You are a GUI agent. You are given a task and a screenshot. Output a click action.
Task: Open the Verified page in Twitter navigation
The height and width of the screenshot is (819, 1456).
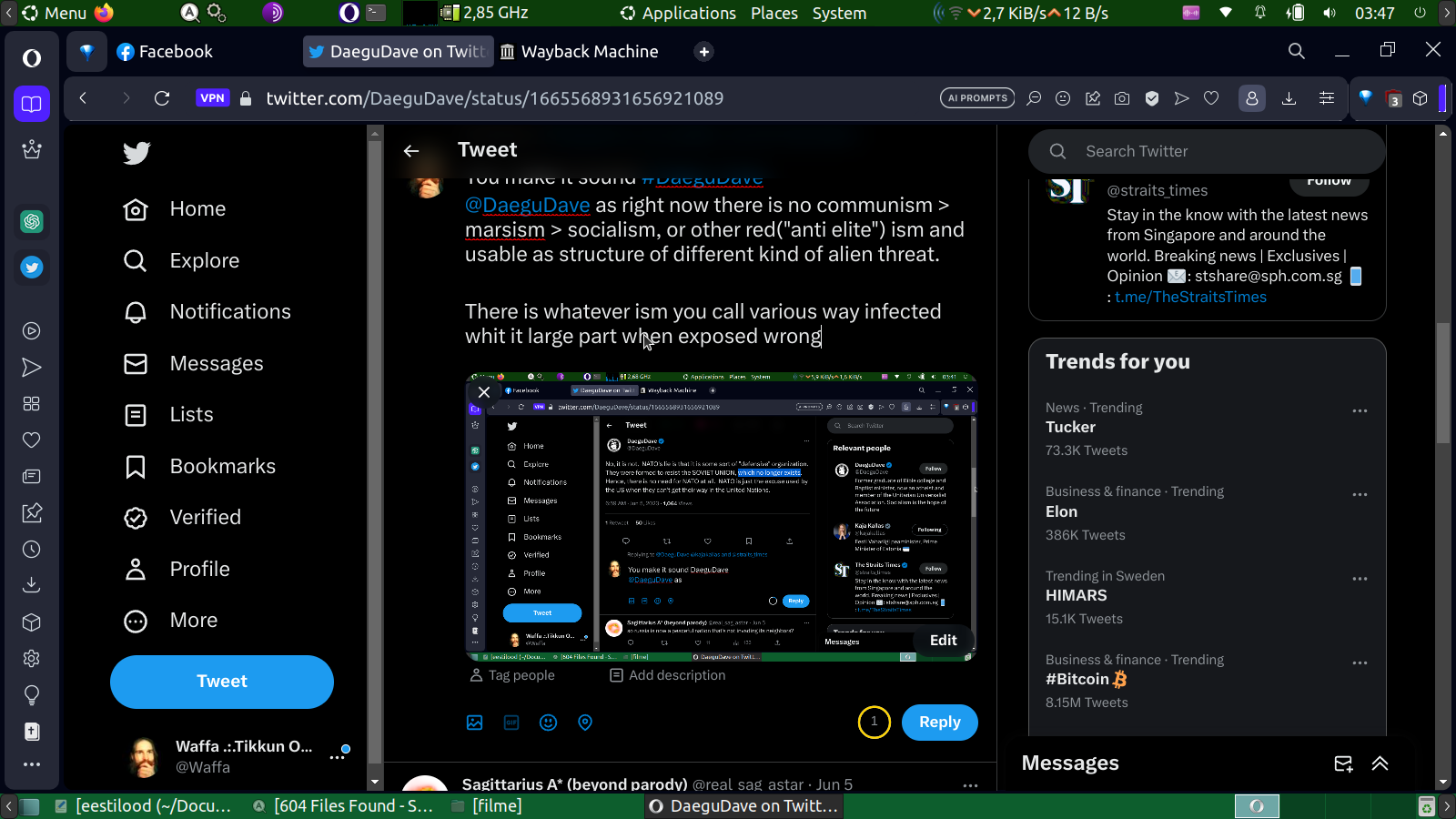point(183,518)
